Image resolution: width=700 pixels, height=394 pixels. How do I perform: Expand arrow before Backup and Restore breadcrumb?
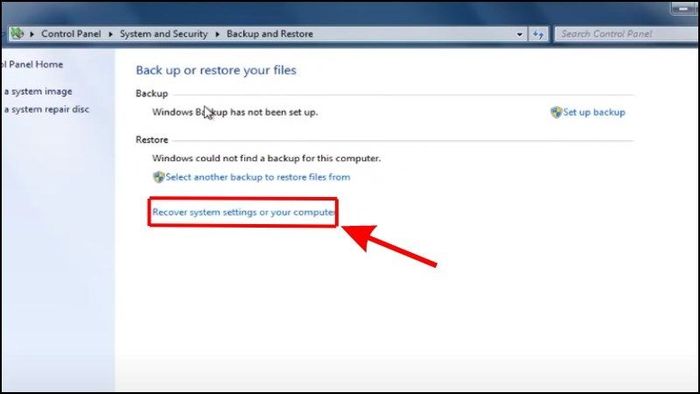coord(217,34)
